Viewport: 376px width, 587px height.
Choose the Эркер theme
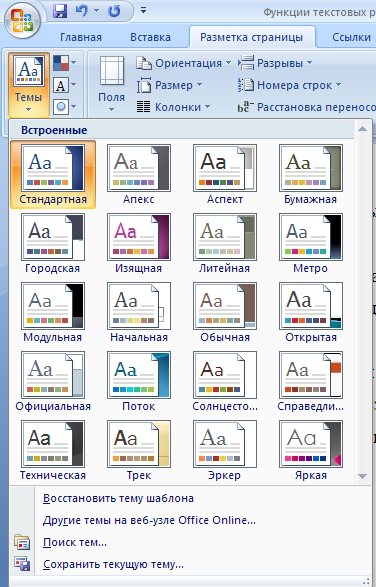(x=225, y=450)
